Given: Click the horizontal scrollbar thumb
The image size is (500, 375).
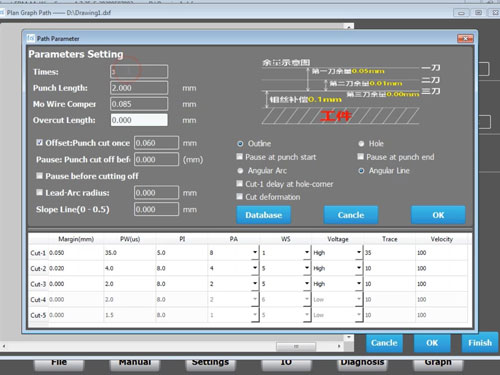Looking at the screenshot, I should (x=296, y=347).
